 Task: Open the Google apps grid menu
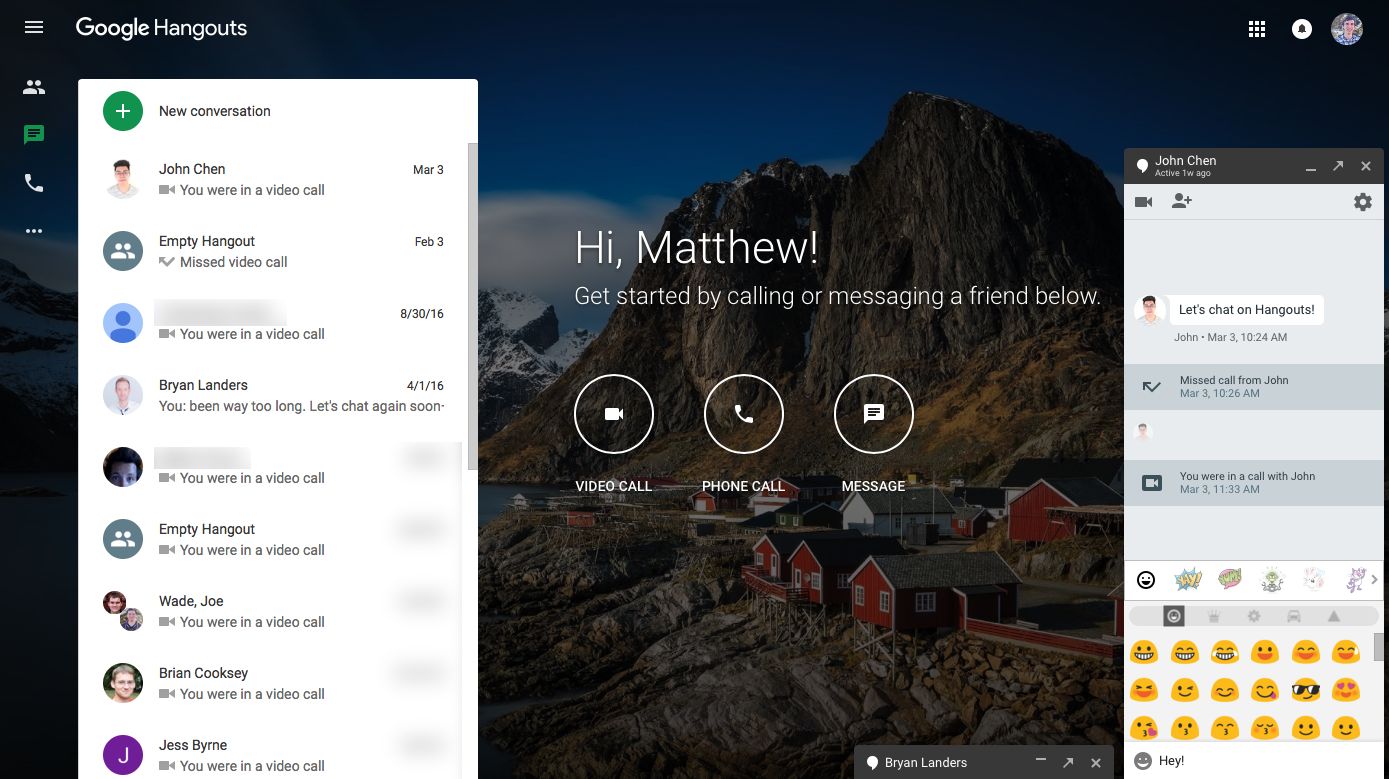[x=1257, y=29]
